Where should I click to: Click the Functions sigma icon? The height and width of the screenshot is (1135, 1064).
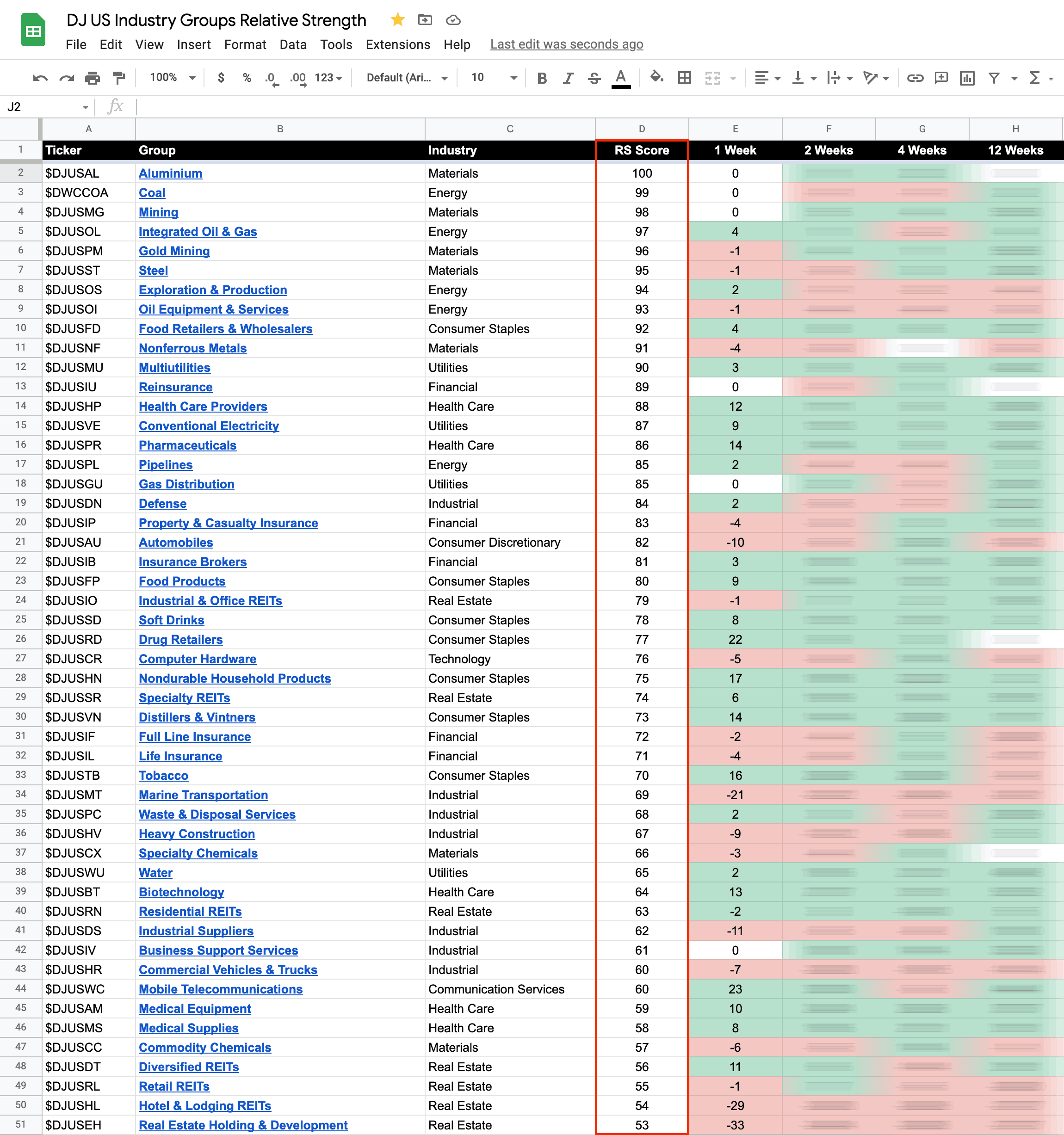[x=1034, y=78]
